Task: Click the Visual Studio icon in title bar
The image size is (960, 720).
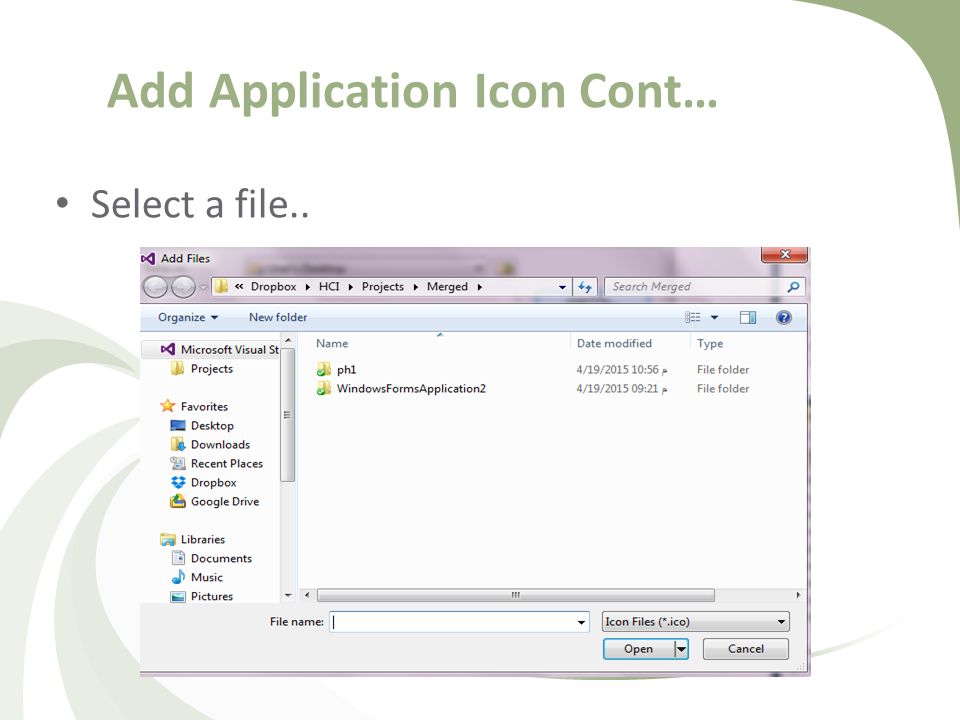Action: click(148, 258)
